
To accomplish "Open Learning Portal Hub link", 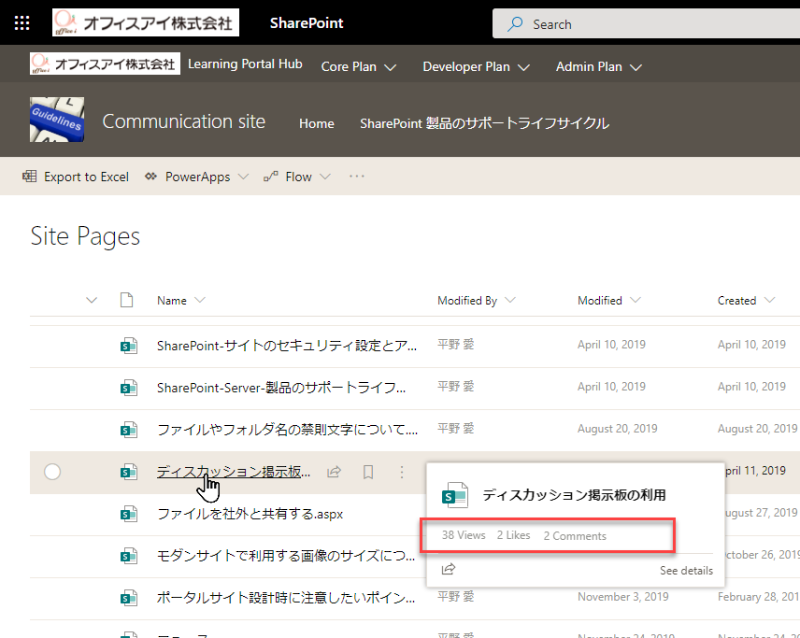I will pos(245,64).
